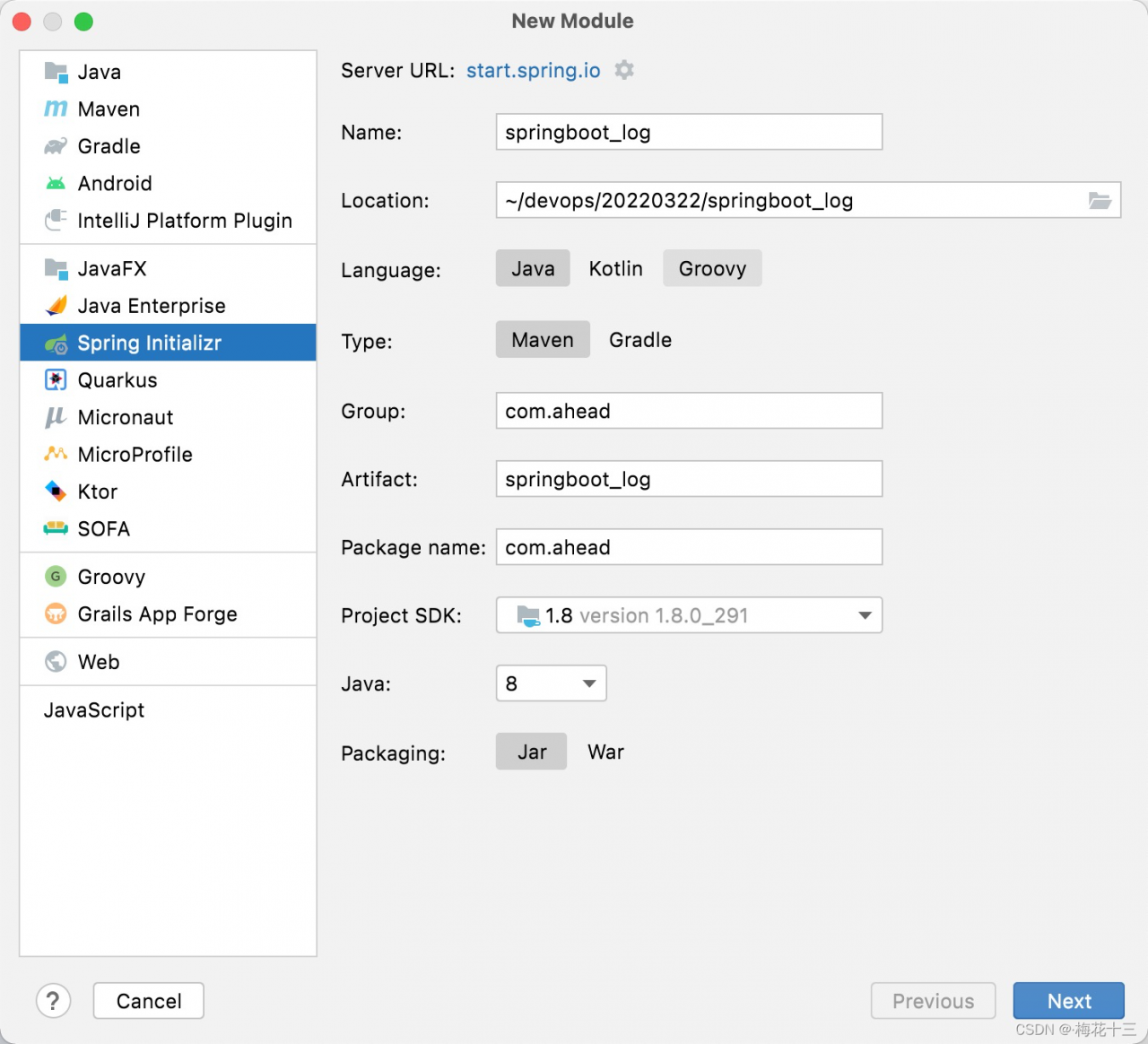
Task: Select Maven in the module list
Action: [x=169, y=109]
